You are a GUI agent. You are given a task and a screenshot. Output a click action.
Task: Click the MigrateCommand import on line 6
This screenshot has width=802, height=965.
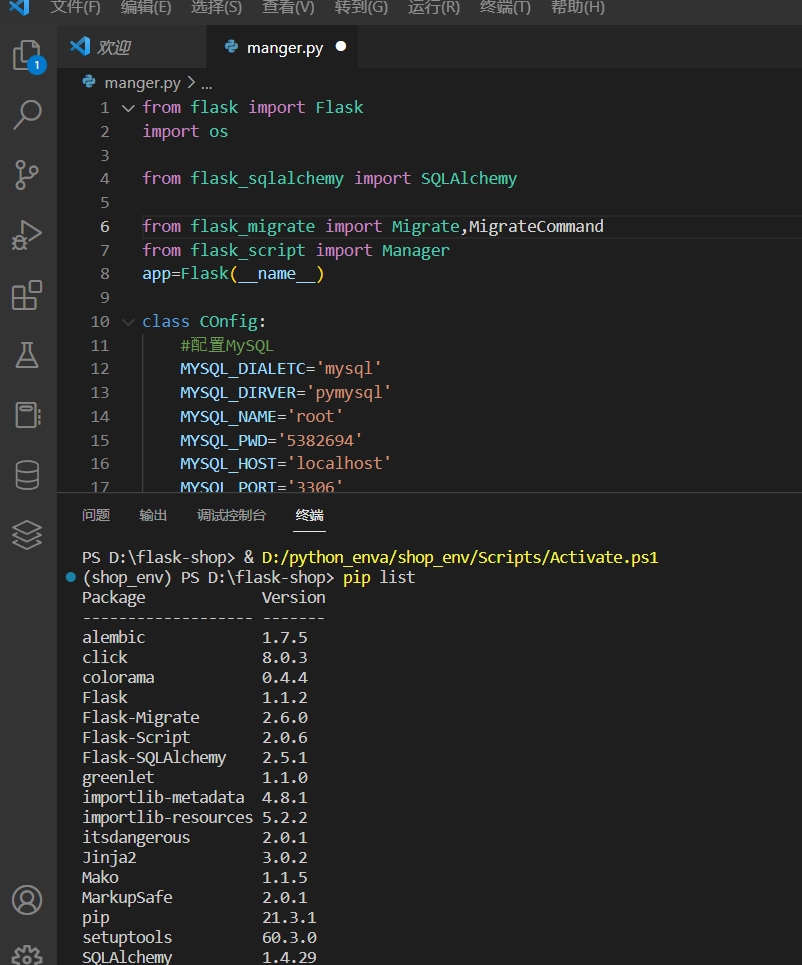point(536,226)
